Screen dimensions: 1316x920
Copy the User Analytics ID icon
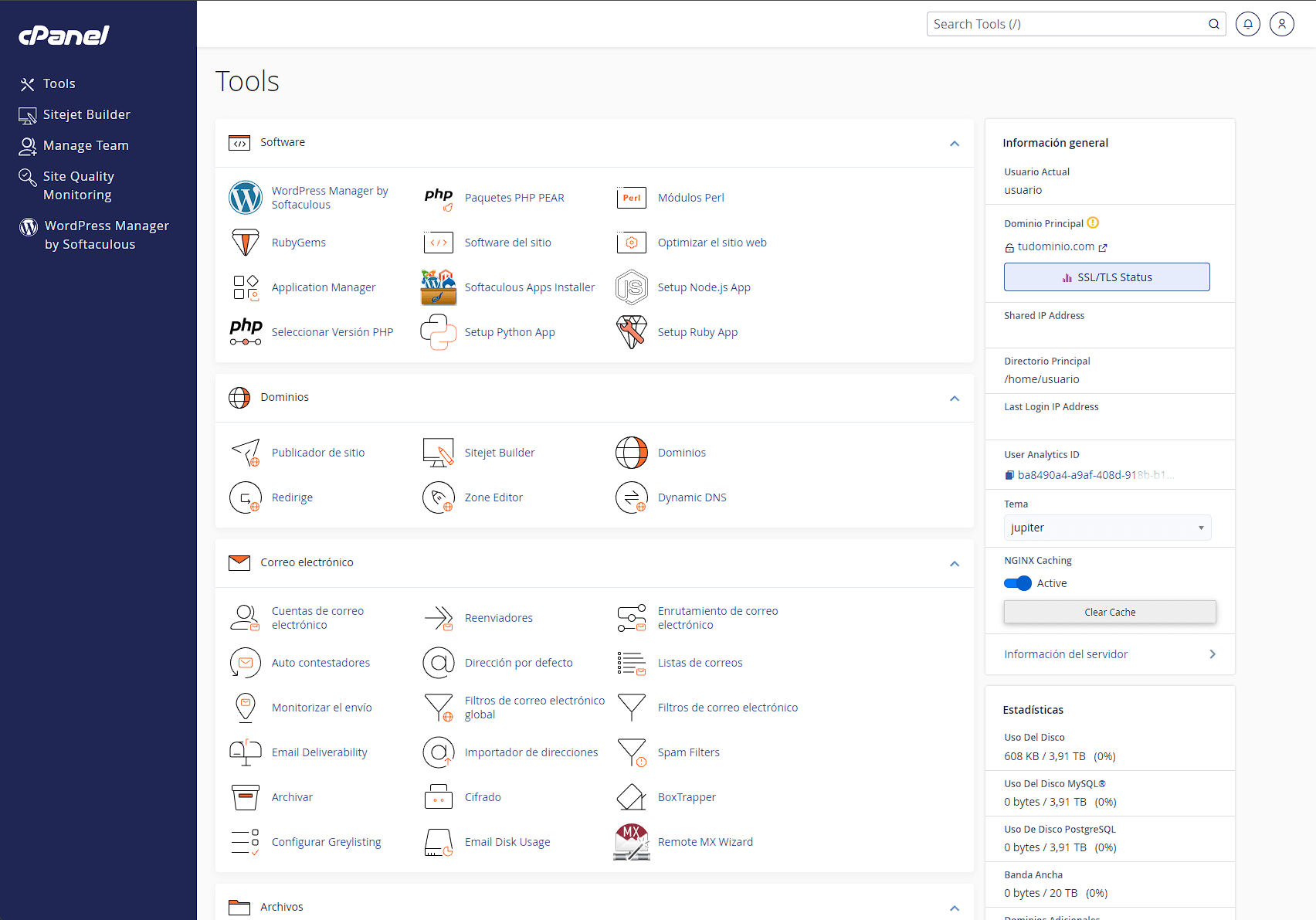point(1009,475)
